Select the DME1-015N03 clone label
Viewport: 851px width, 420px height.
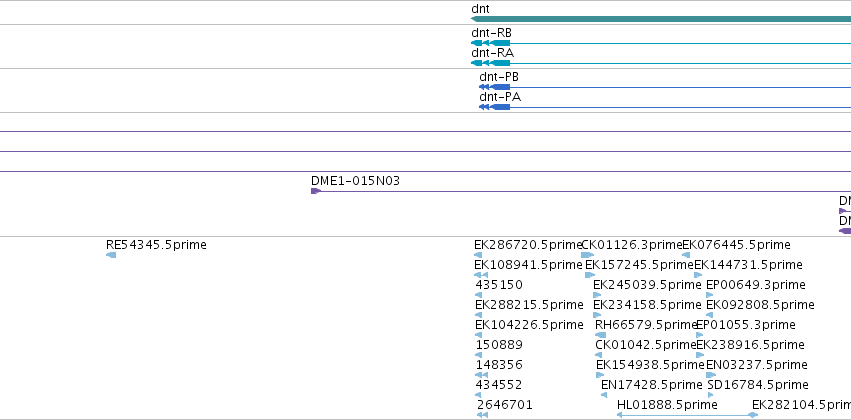coord(355,181)
